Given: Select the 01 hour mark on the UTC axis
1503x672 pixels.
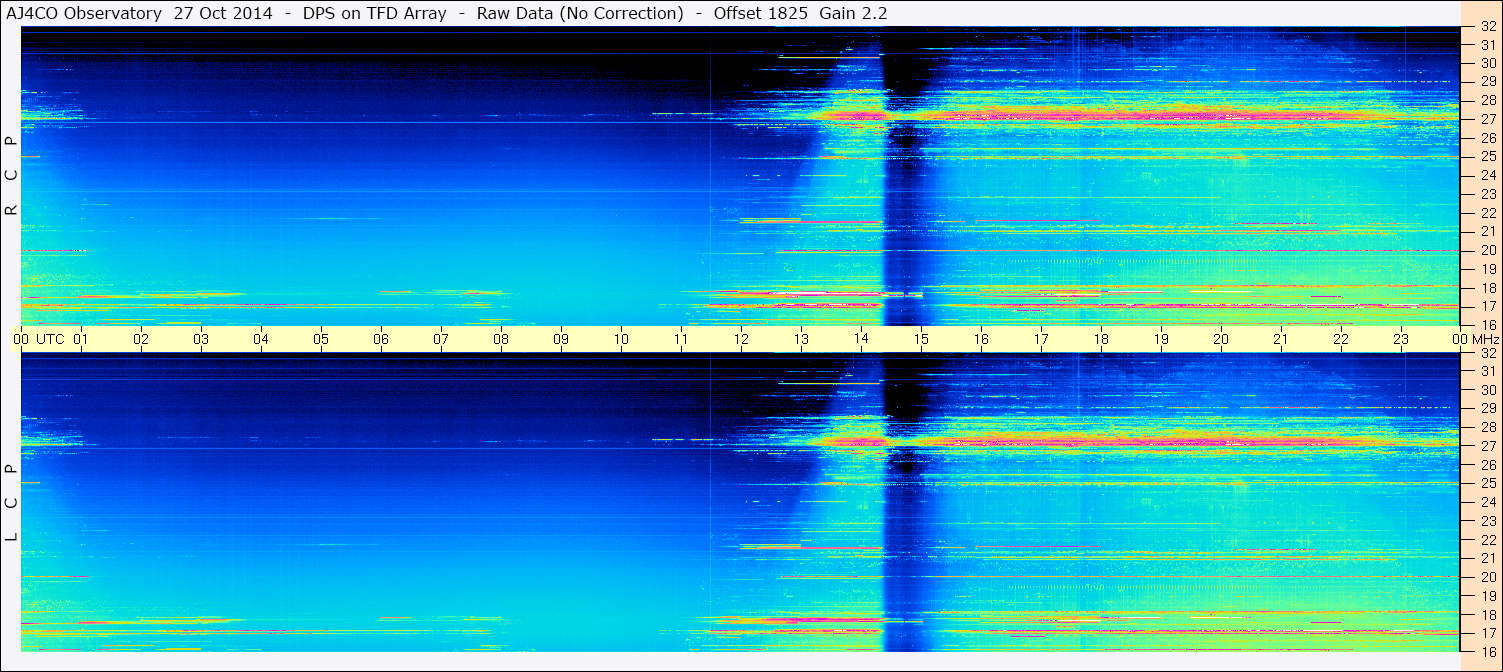Looking at the screenshot, I should point(81,339).
